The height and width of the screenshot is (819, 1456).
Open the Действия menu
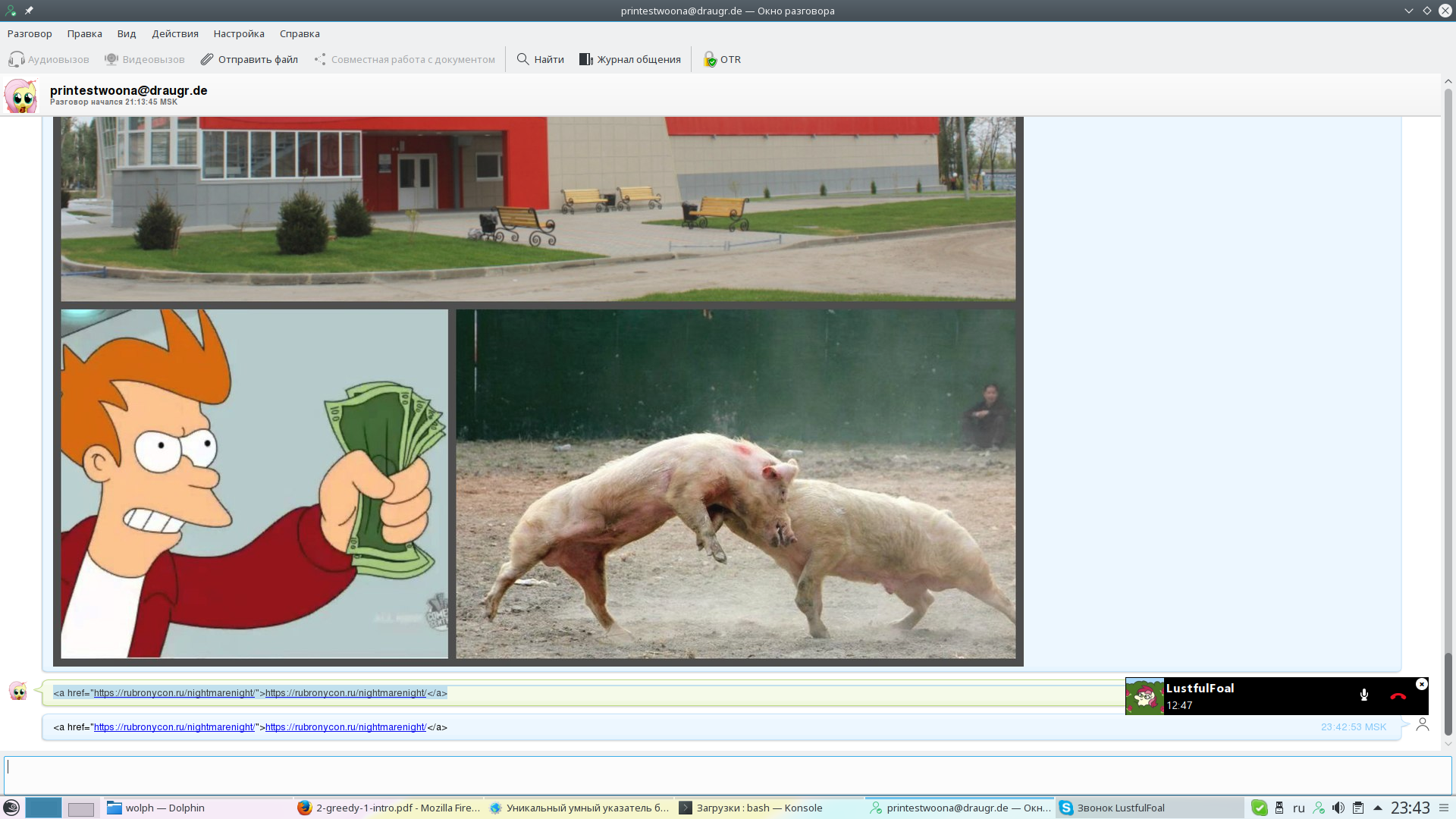pos(175,33)
